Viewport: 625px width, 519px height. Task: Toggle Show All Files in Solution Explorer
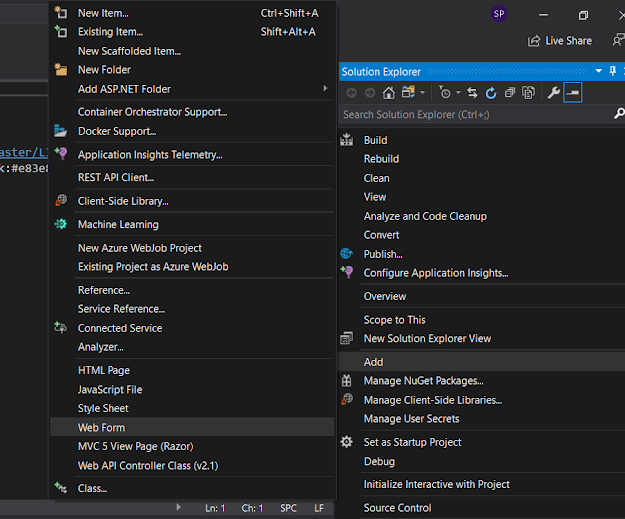pos(529,93)
